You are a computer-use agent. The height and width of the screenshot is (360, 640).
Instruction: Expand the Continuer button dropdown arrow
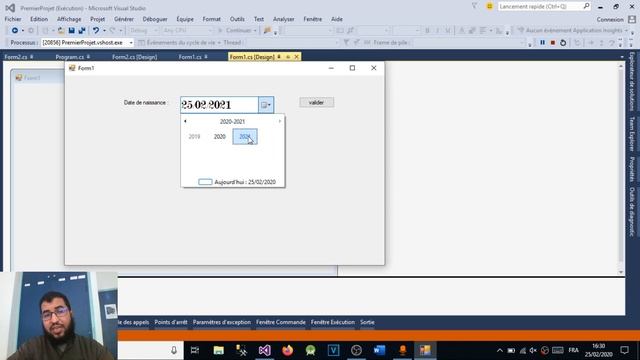pos(255,31)
